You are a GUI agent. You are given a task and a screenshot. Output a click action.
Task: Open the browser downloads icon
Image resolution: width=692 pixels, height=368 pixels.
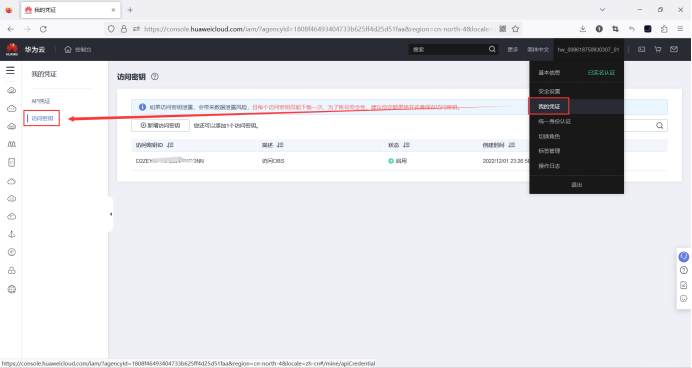583,29
